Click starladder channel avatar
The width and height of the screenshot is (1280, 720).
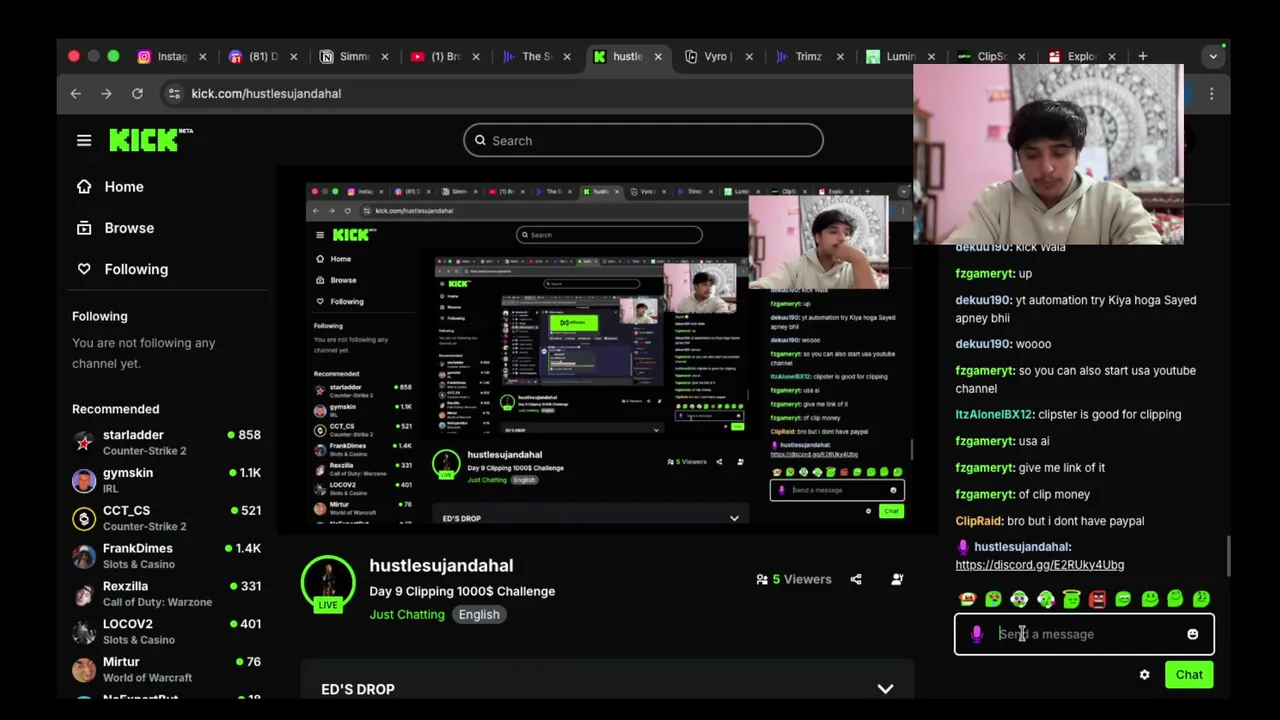coord(84,442)
